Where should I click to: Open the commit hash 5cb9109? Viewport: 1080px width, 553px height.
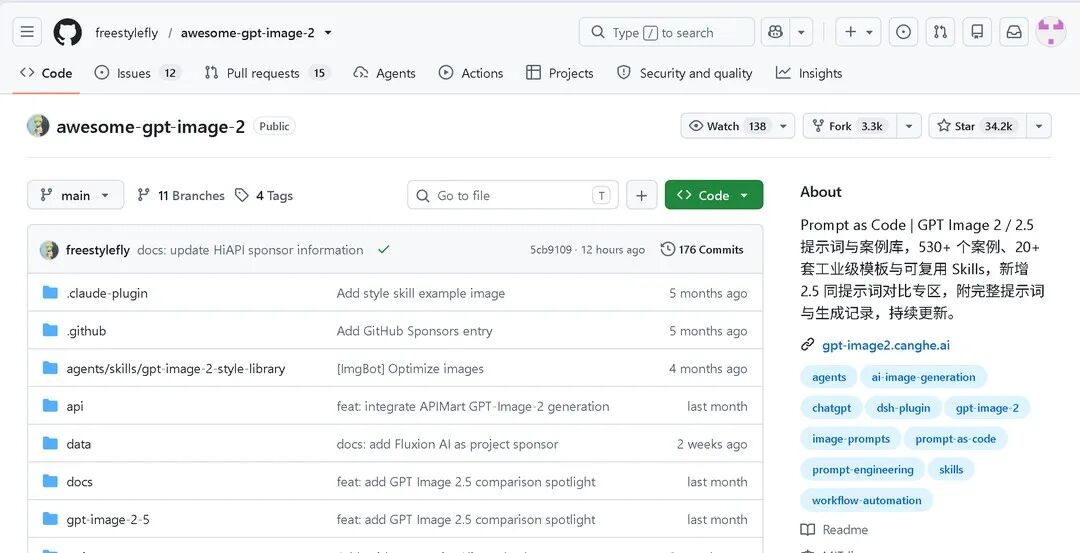coord(551,250)
